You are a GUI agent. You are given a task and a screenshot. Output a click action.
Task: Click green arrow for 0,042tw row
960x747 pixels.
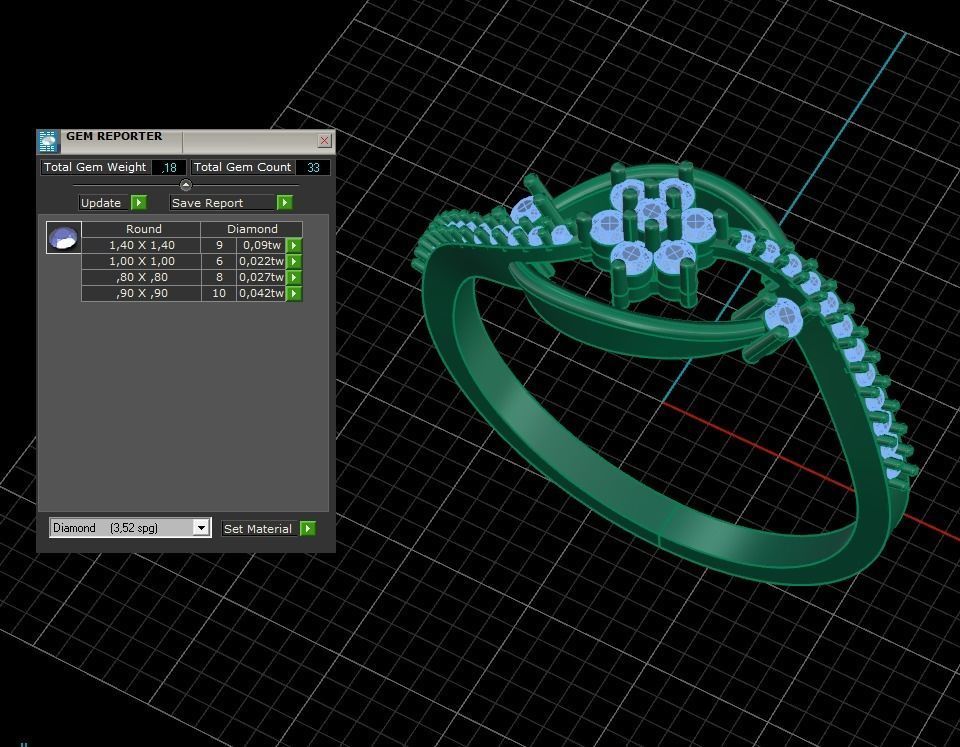click(294, 293)
